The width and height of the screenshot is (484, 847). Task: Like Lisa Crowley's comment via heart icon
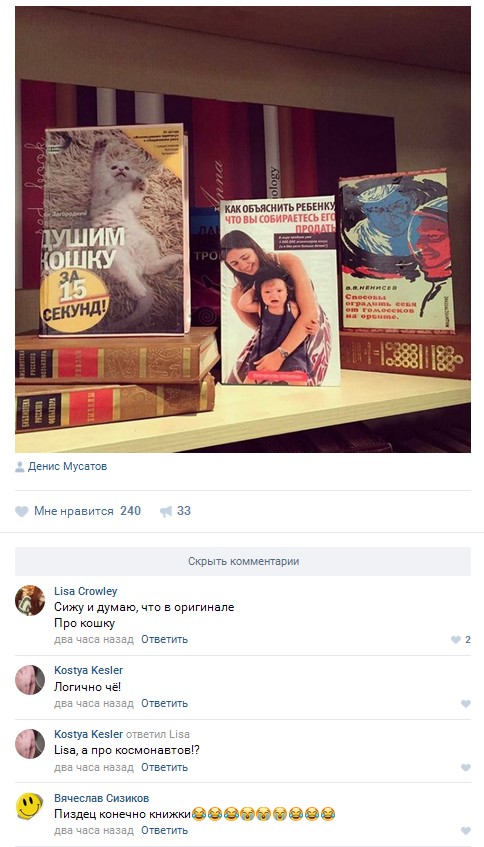coord(456,640)
